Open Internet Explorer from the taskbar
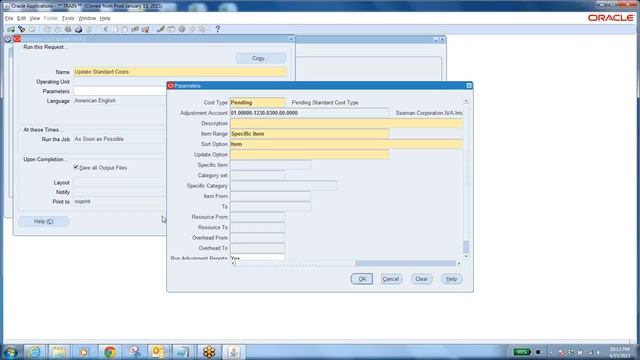640x360 pixels. coord(34,351)
